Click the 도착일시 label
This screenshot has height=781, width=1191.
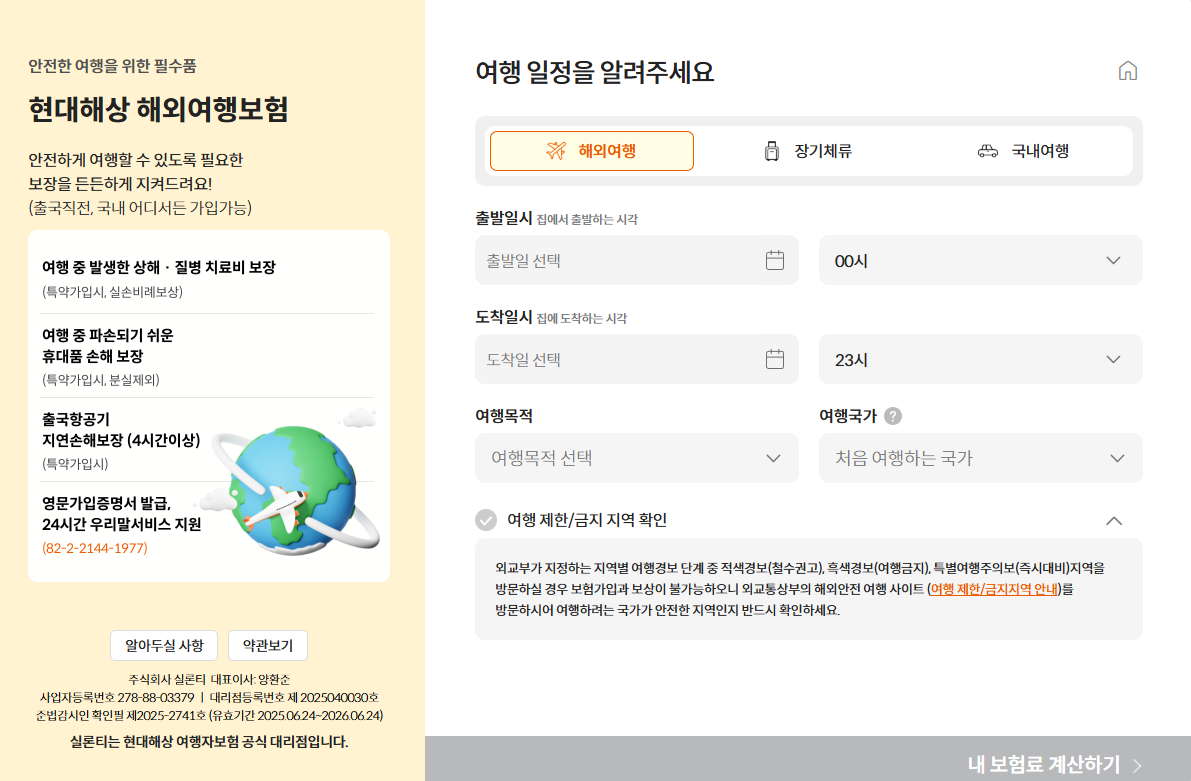coord(504,317)
